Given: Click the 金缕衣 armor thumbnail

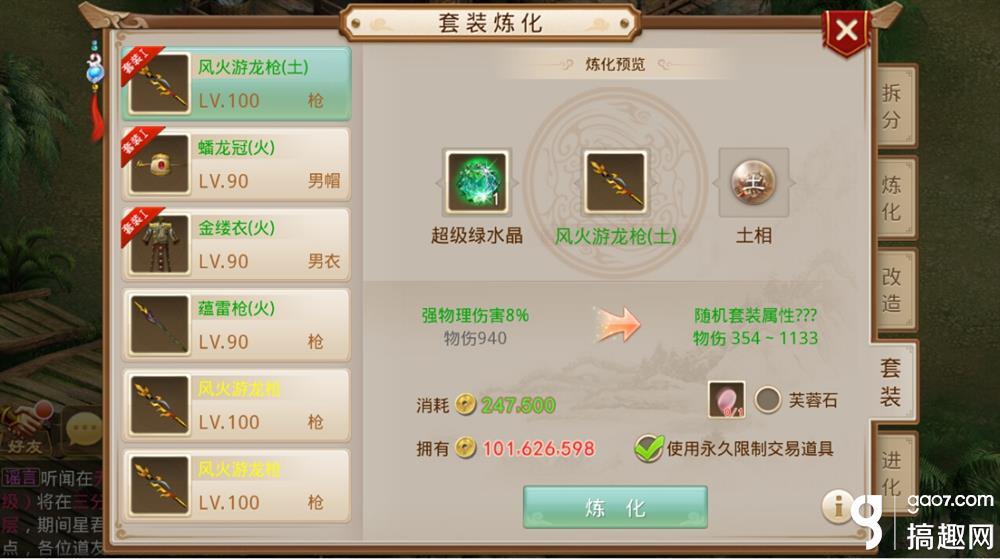Looking at the screenshot, I should coord(159,245).
